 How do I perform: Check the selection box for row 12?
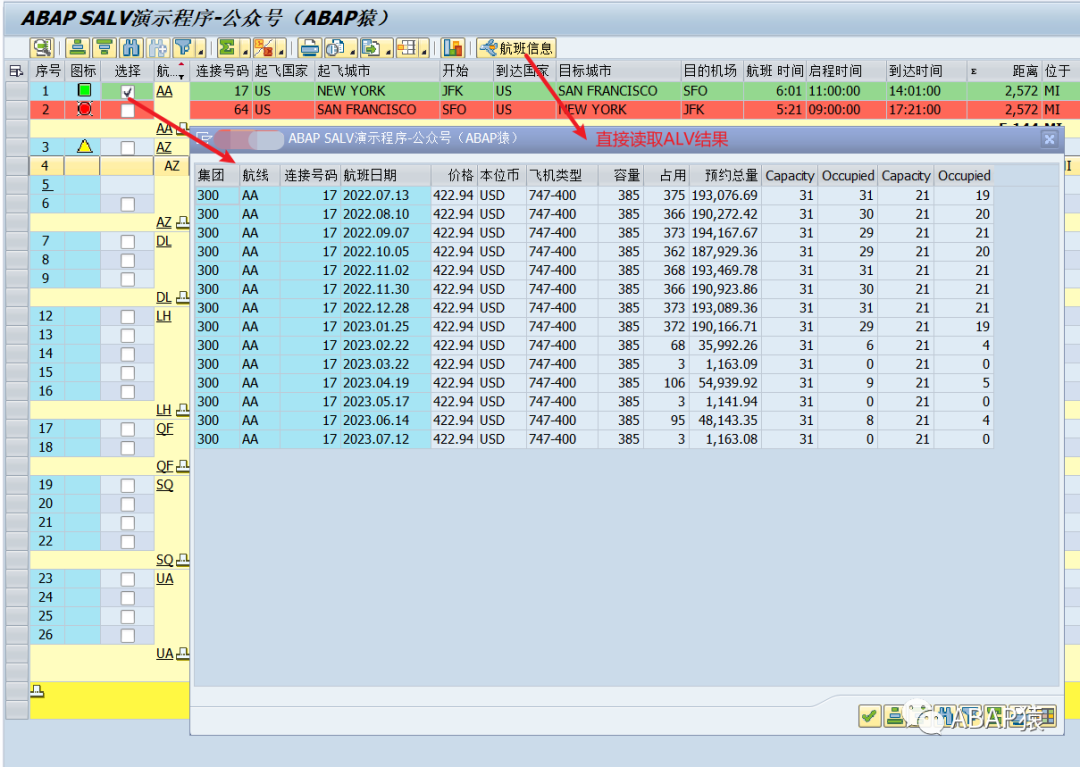pos(127,317)
